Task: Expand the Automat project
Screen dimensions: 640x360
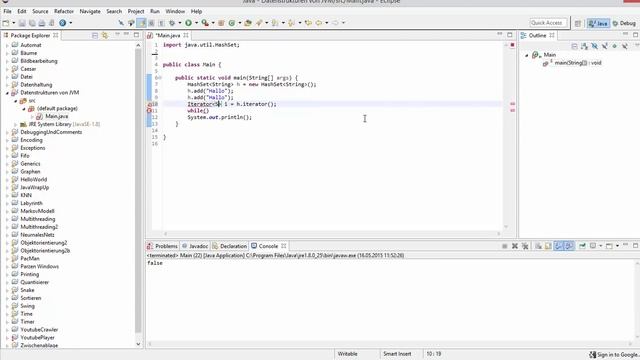Action: pos(7,45)
